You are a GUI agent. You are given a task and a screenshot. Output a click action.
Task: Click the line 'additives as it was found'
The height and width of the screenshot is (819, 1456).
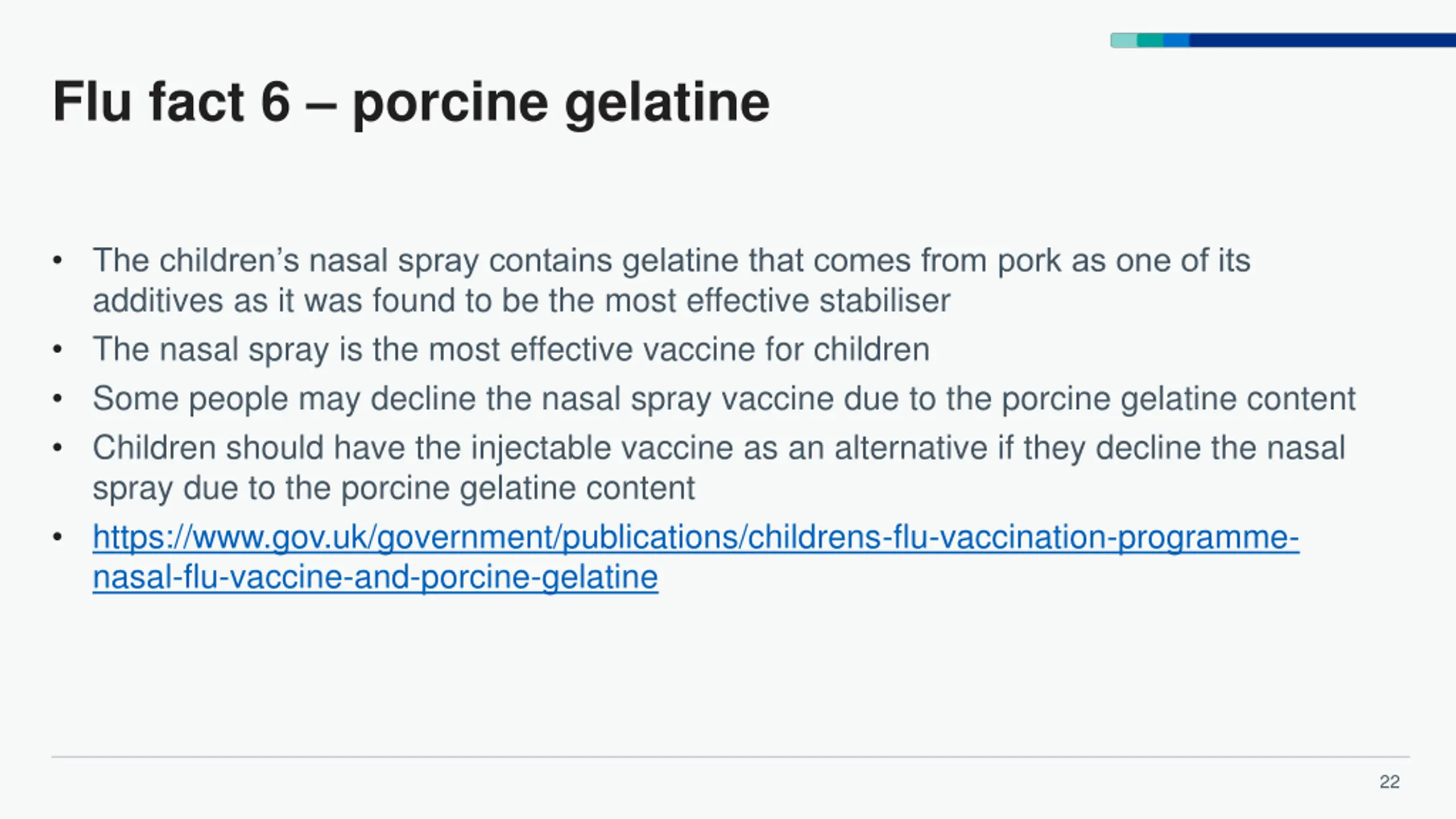(521, 301)
